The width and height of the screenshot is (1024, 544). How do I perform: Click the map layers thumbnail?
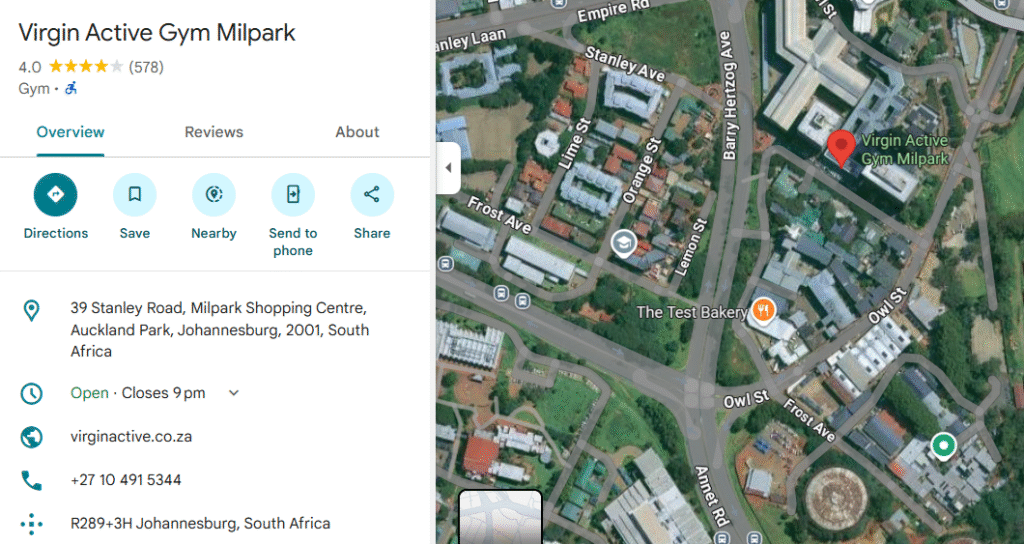(500, 517)
